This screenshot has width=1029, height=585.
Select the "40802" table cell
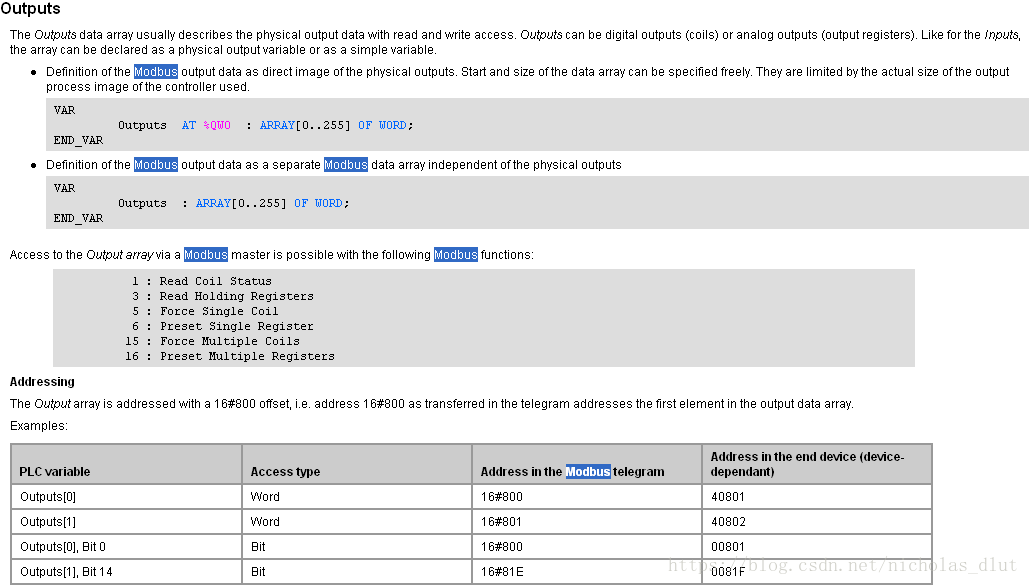[727, 522]
